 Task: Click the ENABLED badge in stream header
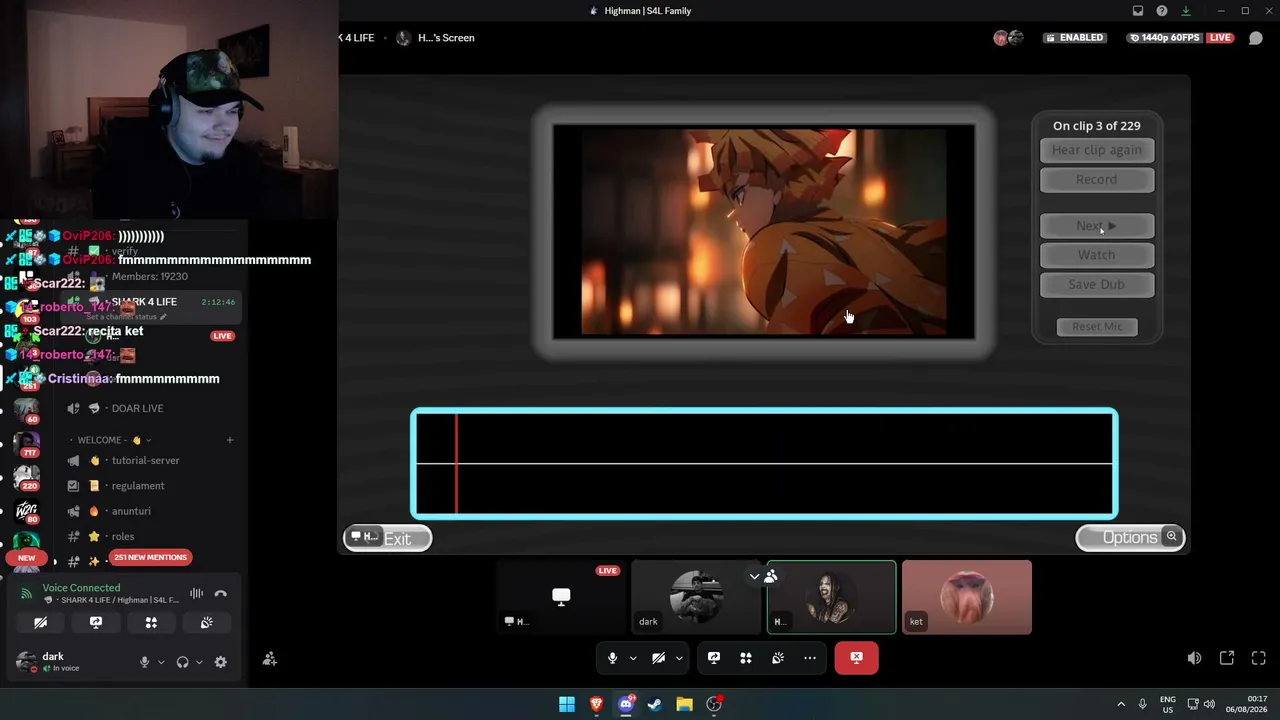(1074, 38)
